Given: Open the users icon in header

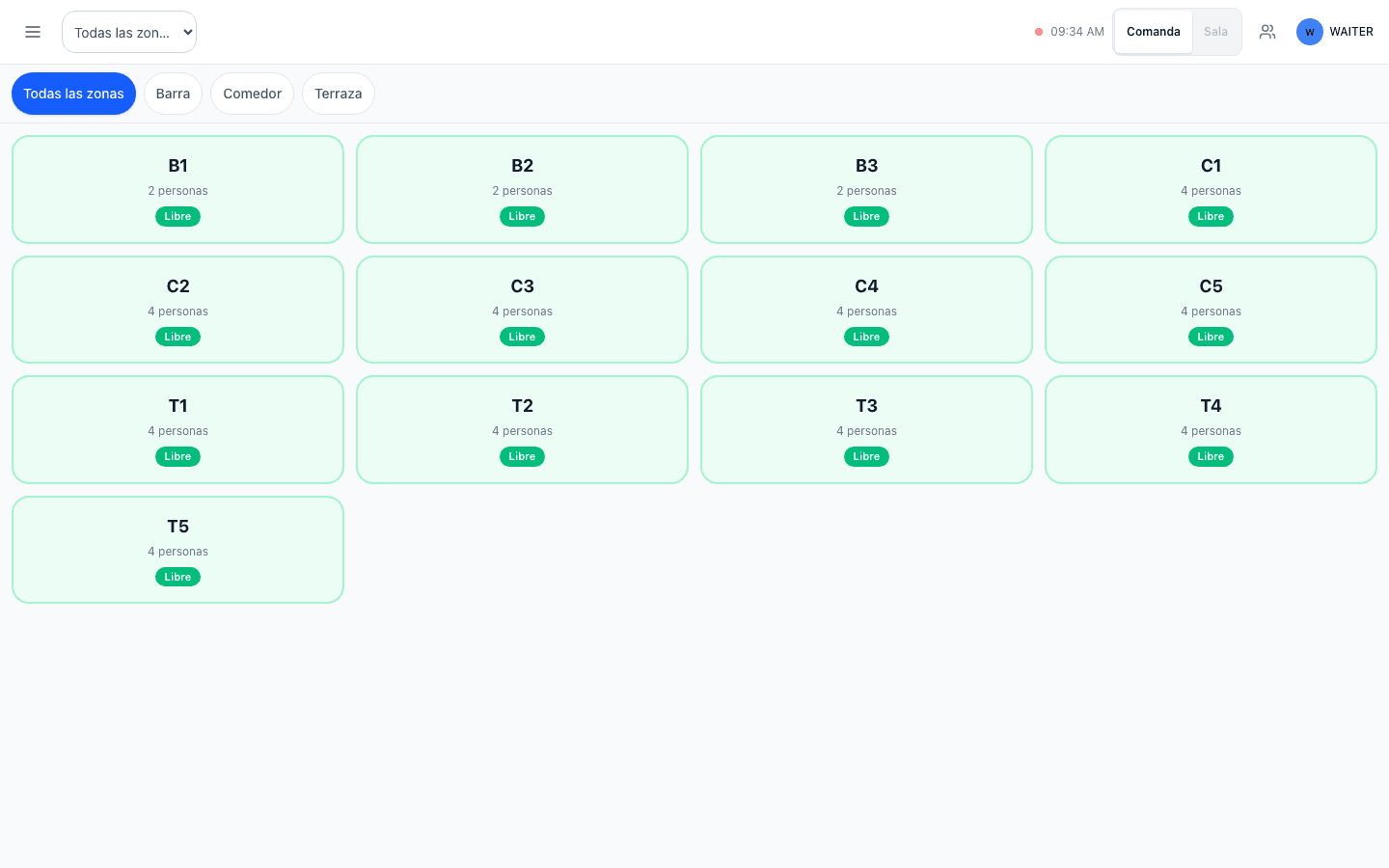Looking at the screenshot, I should [x=1267, y=32].
